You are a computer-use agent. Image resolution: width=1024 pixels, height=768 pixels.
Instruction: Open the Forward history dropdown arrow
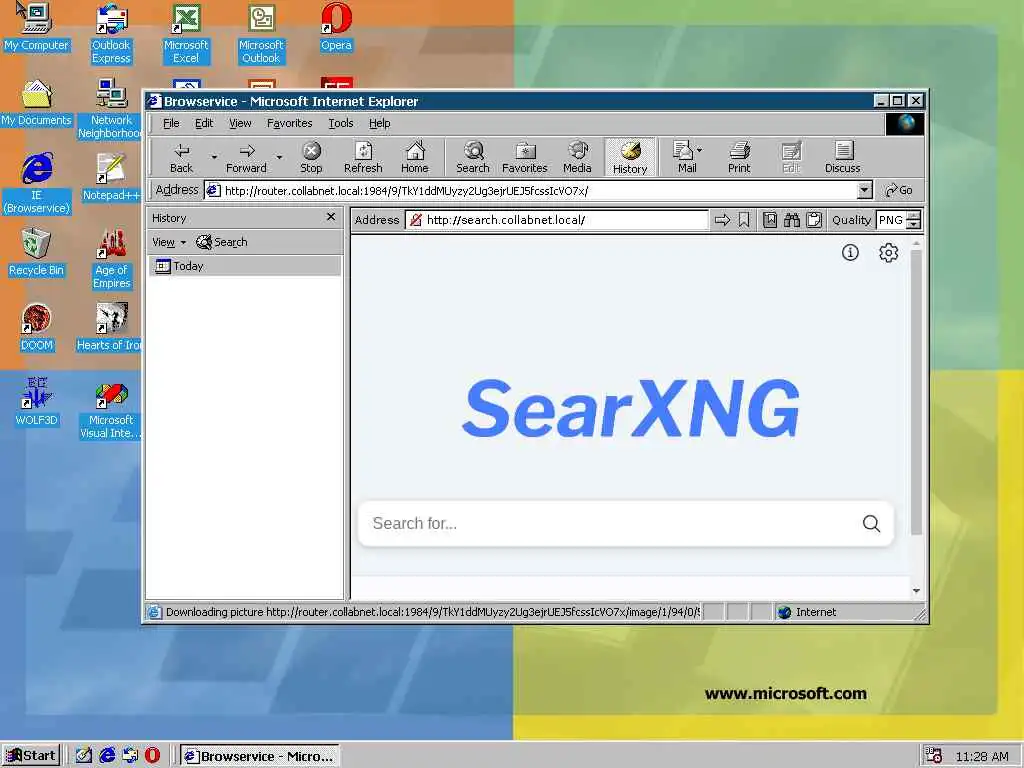(x=279, y=157)
